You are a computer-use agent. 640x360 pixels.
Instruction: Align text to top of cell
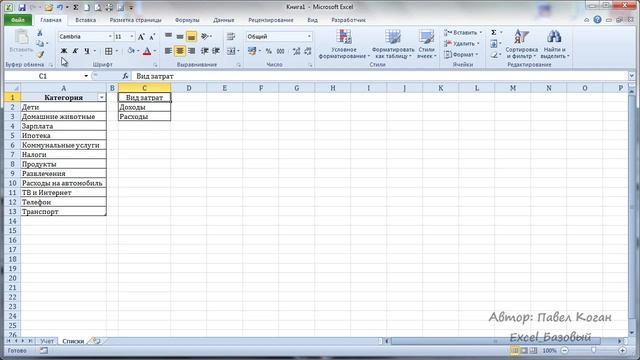point(168,36)
